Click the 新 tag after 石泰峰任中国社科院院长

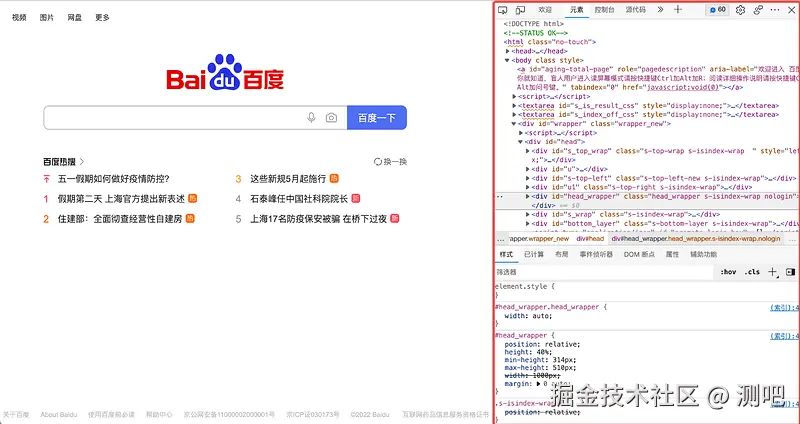(356, 198)
